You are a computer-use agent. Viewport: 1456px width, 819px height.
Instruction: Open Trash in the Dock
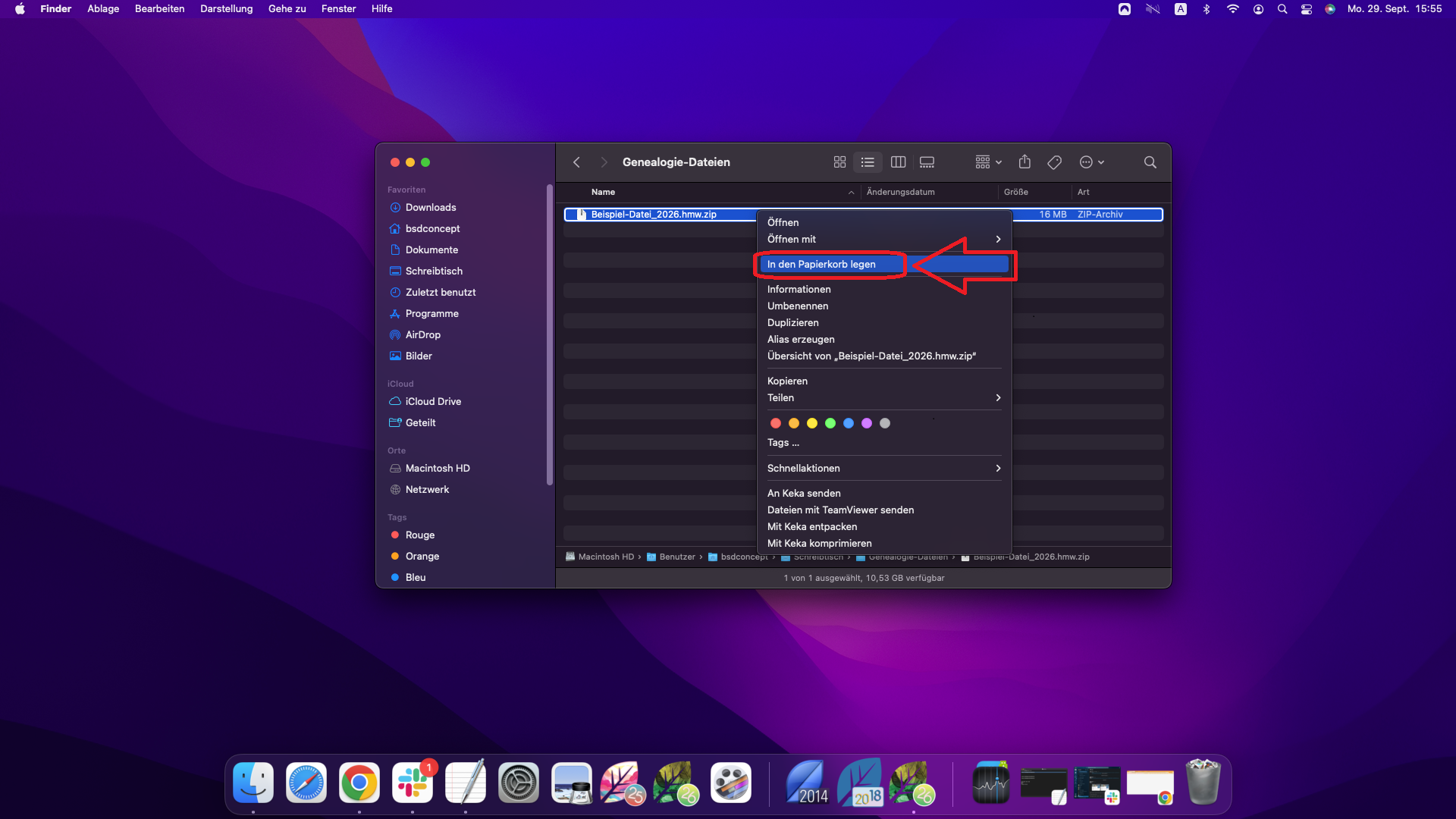1203,783
